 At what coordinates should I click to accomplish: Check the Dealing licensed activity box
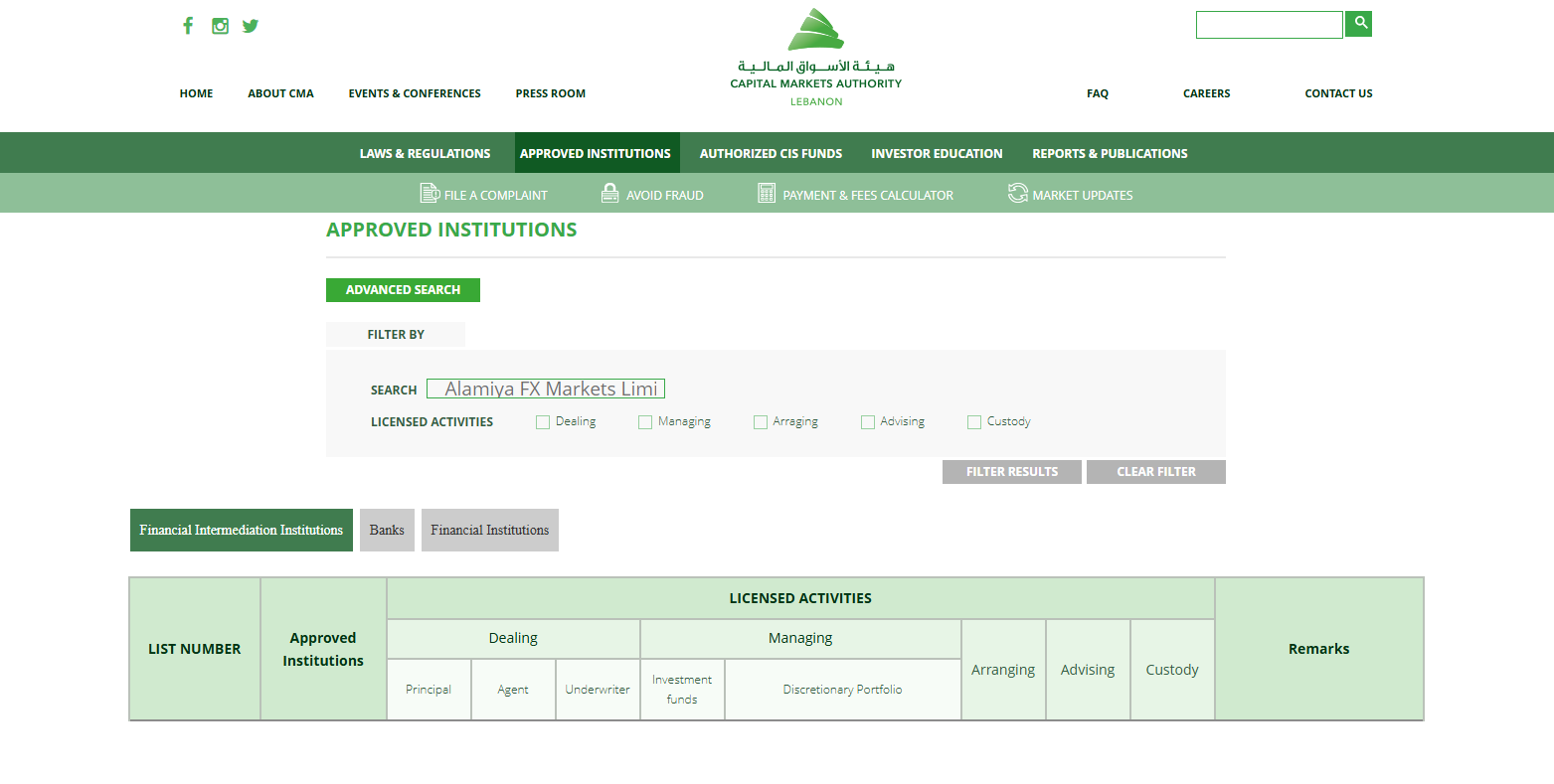[x=543, y=422]
